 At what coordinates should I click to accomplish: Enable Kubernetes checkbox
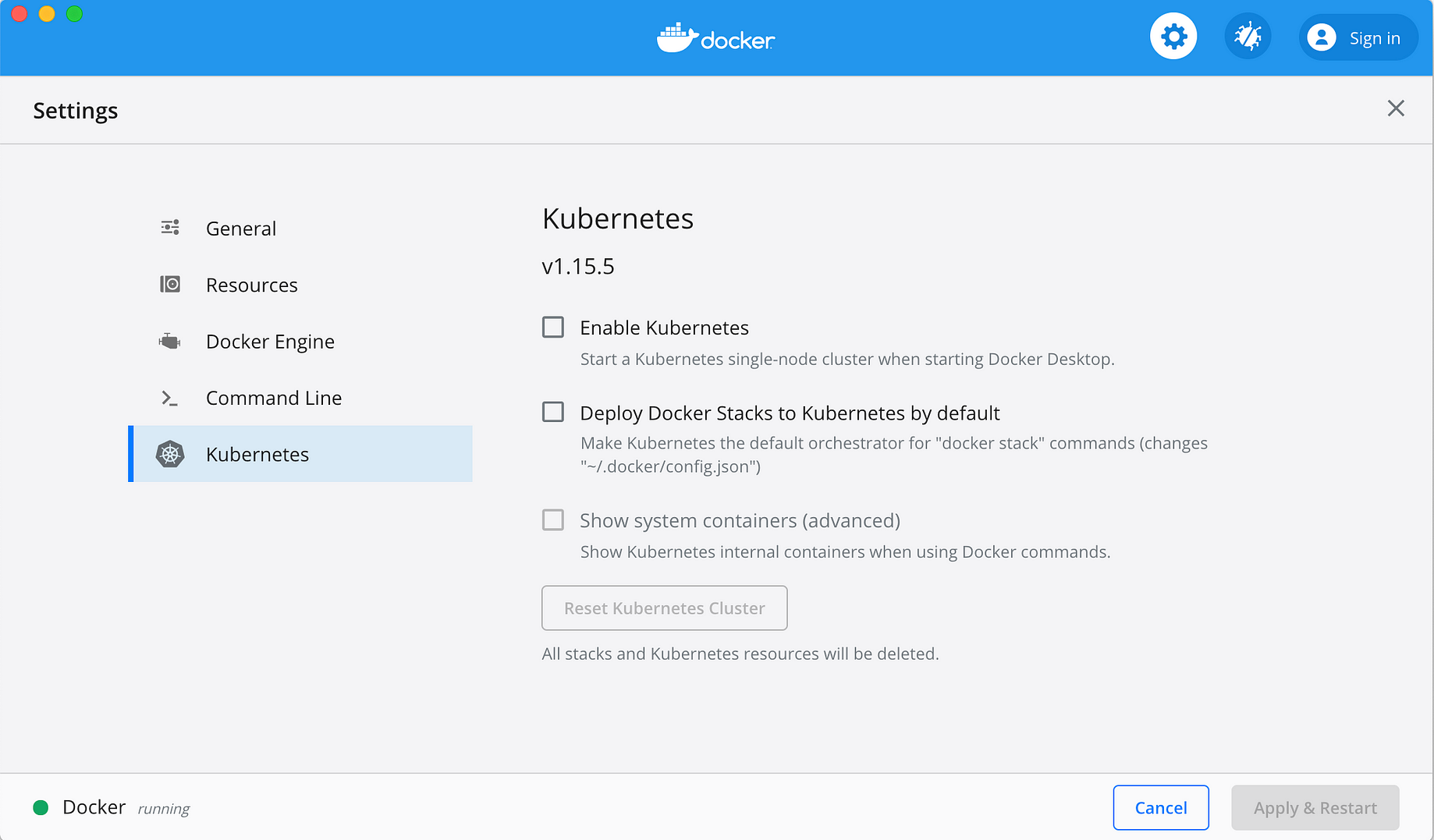[553, 327]
